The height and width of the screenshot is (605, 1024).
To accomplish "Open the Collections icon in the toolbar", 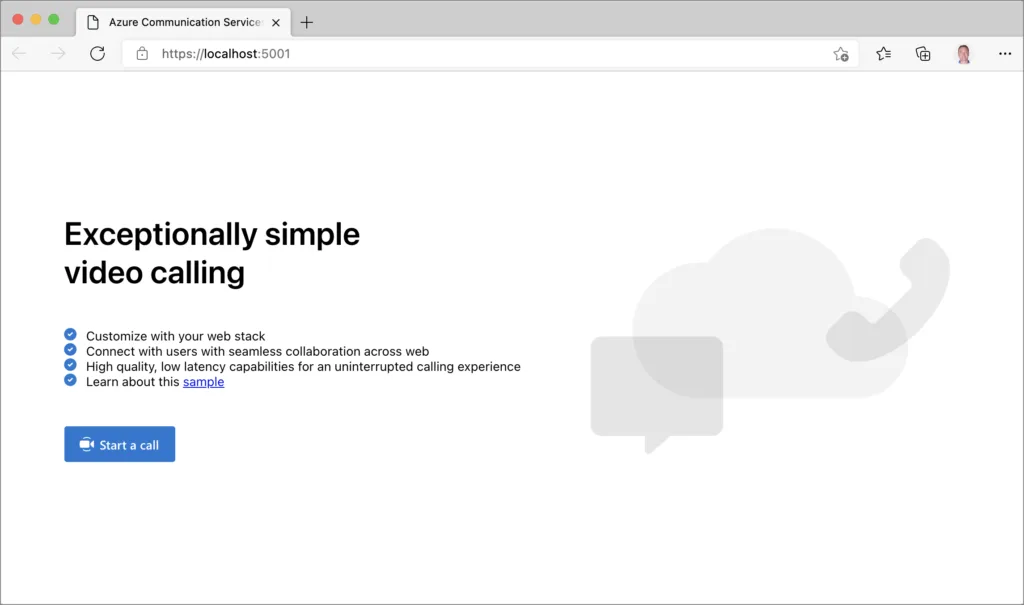I will point(923,54).
